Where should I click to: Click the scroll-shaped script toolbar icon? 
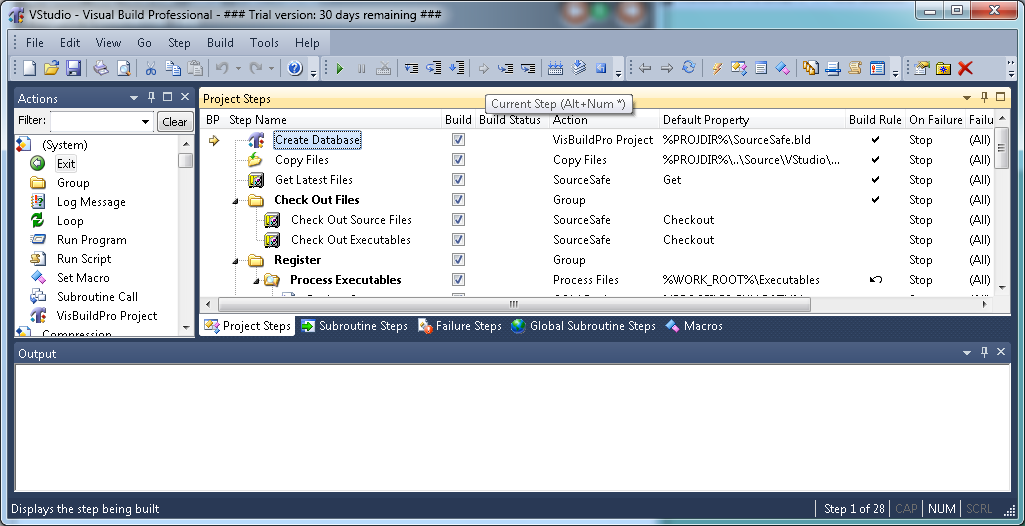(x=855, y=68)
